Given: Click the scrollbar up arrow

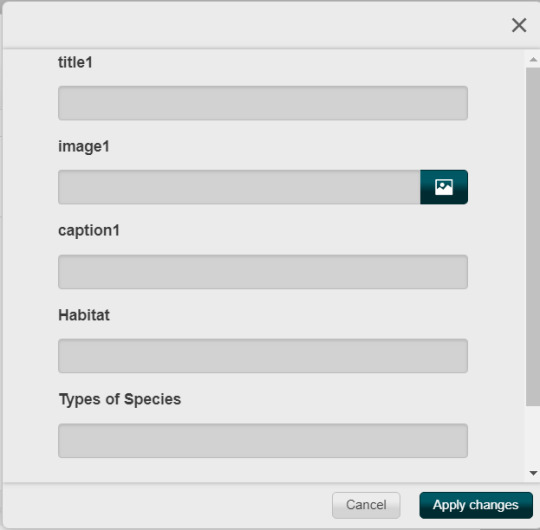Looking at the screenshot, I should (x=533, y=60).
